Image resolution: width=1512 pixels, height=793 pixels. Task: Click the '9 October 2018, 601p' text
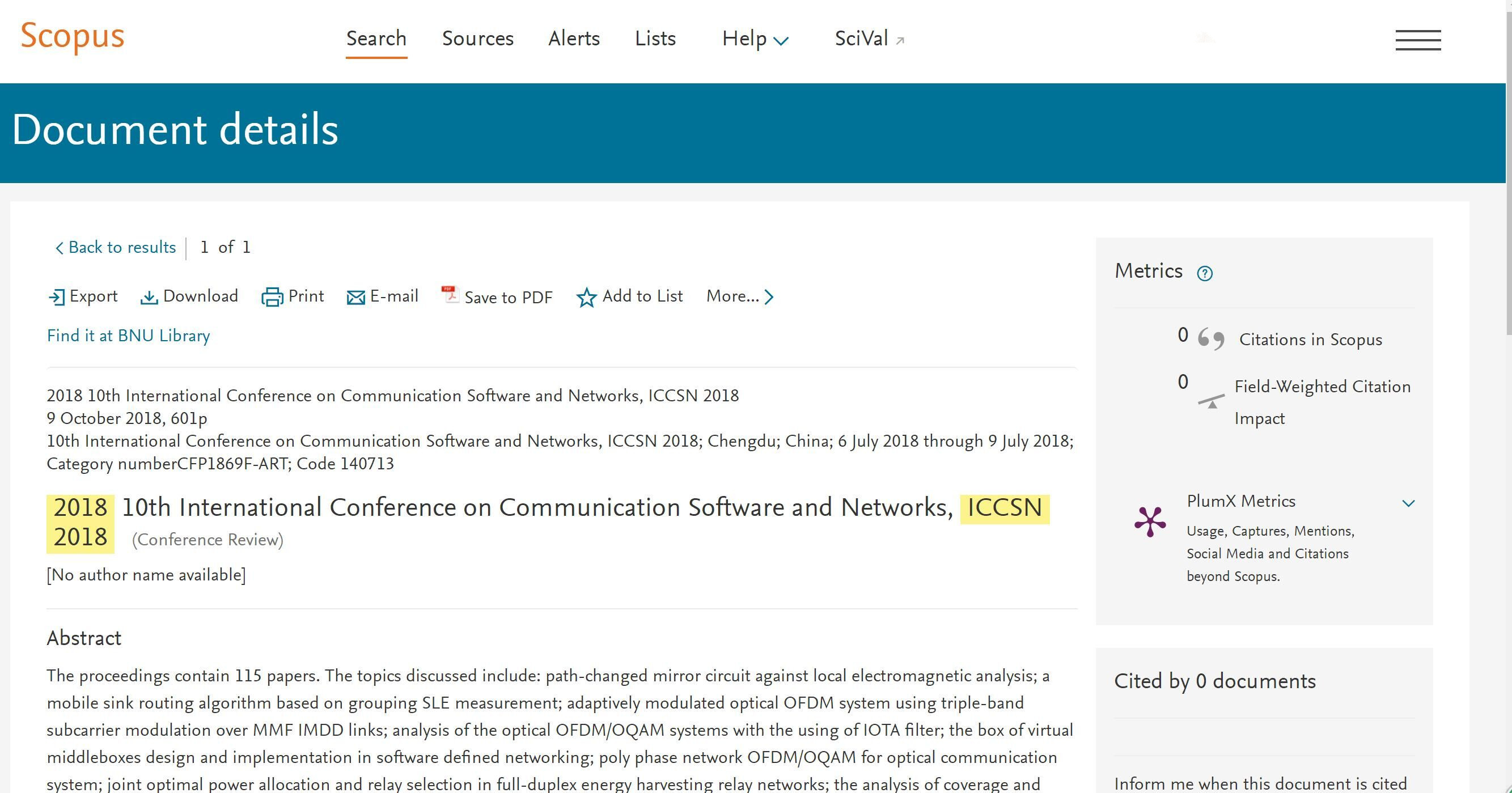point(127,418)
